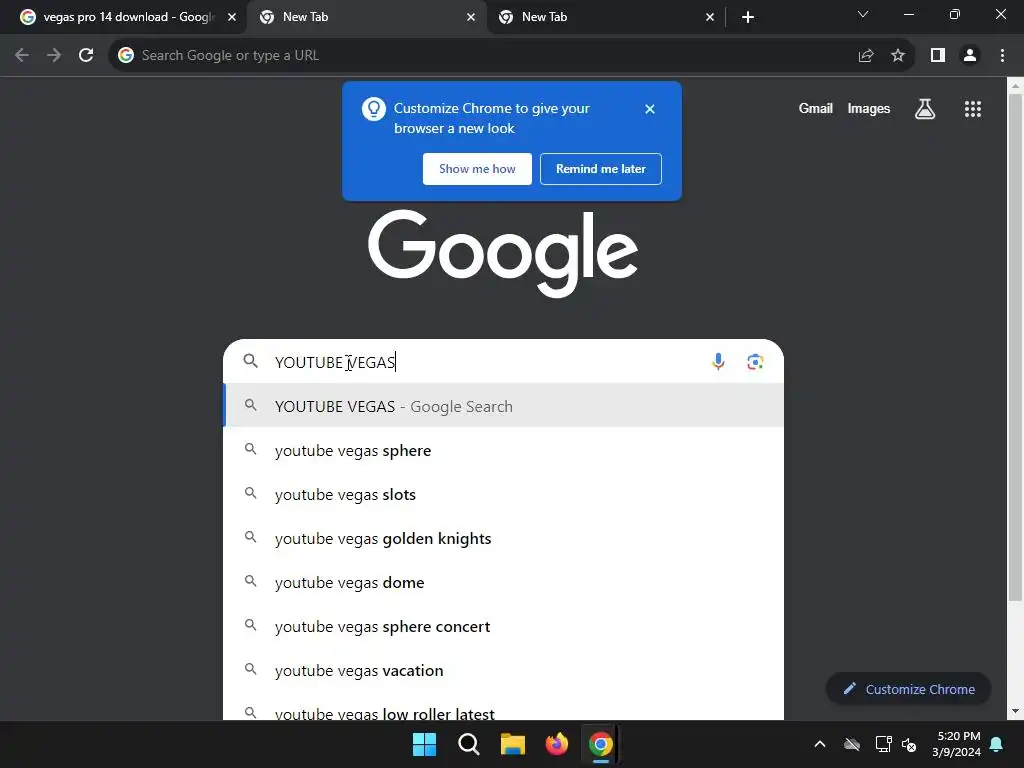Open the Gmail link
Screen dimensions: 1024x768
pos(816,109)
